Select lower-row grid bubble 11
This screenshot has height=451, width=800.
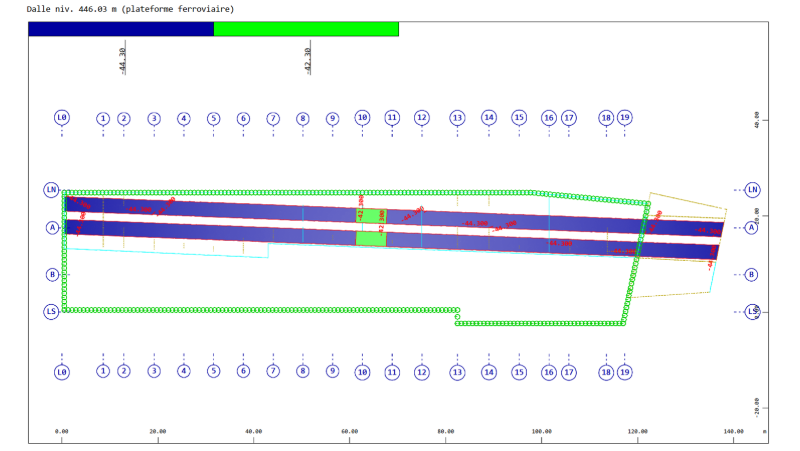(392, 372)
